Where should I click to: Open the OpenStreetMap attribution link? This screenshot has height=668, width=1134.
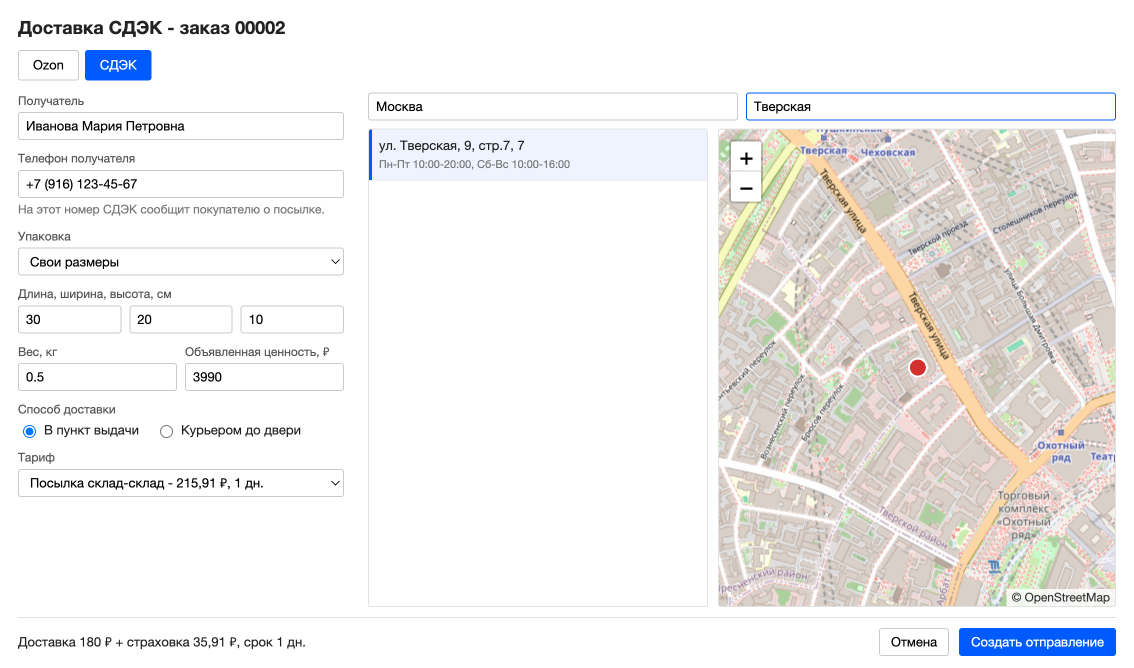tap(1067, 597)
